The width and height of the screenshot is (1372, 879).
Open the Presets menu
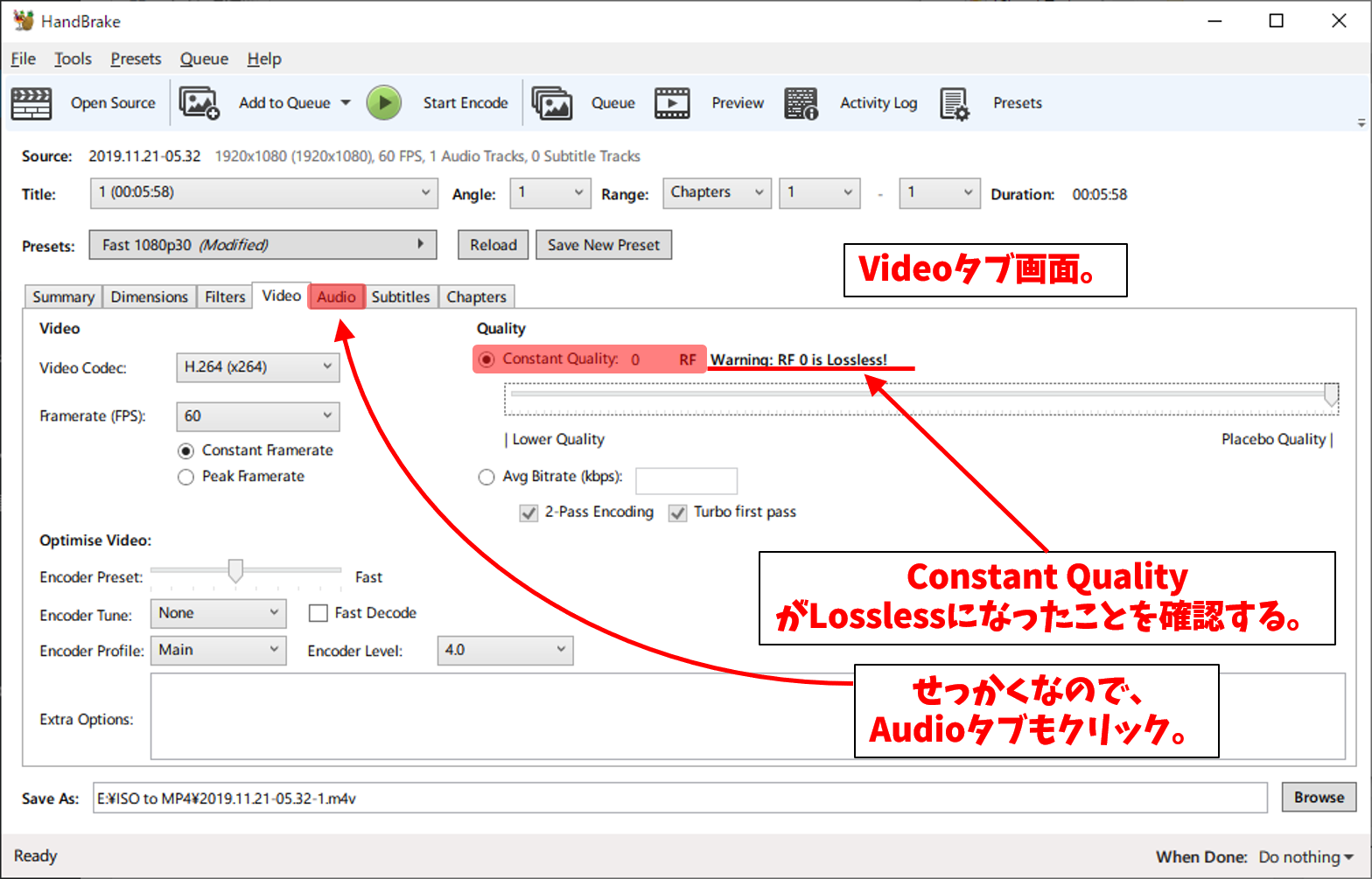point(136,59)
